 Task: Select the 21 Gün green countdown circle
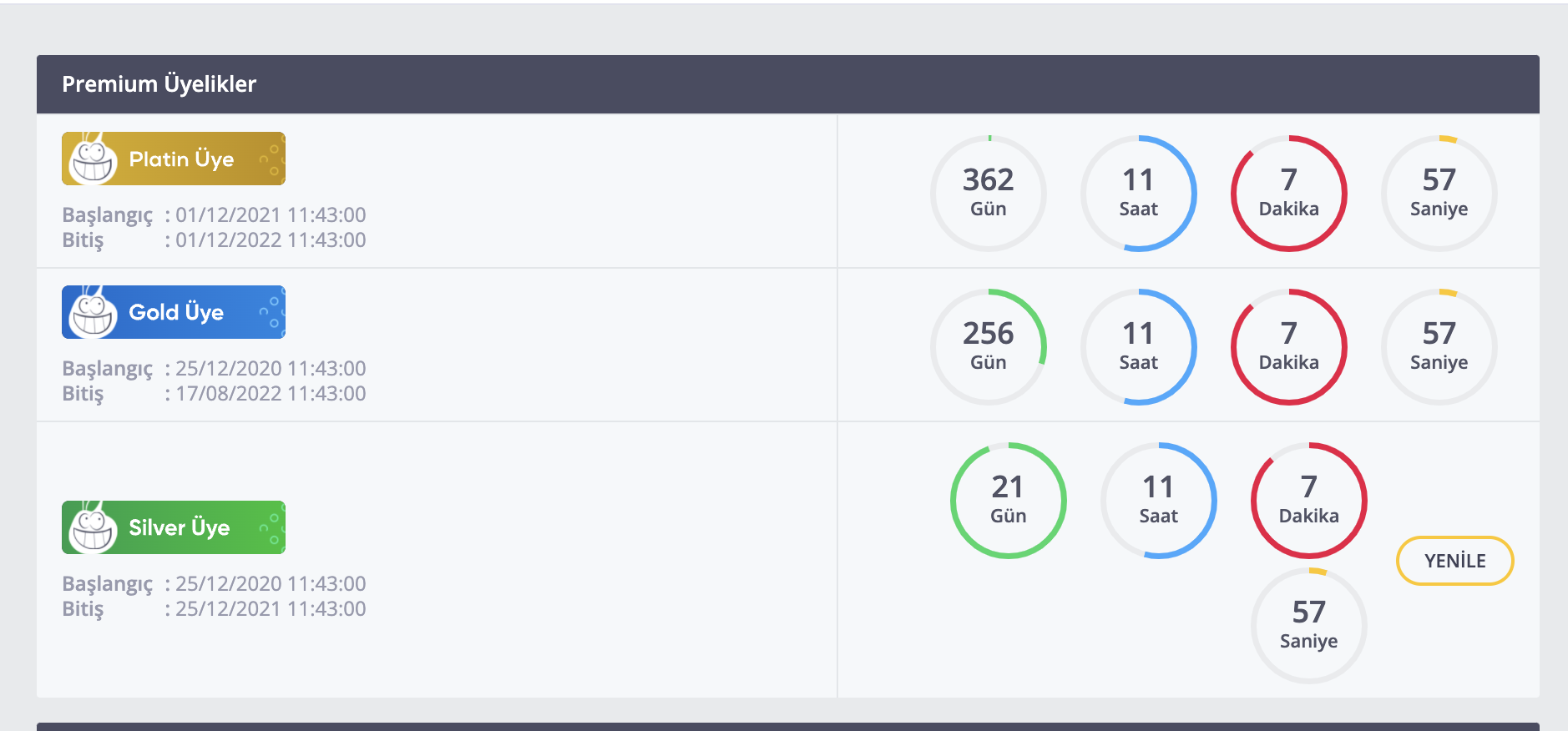click(1009, 501)
